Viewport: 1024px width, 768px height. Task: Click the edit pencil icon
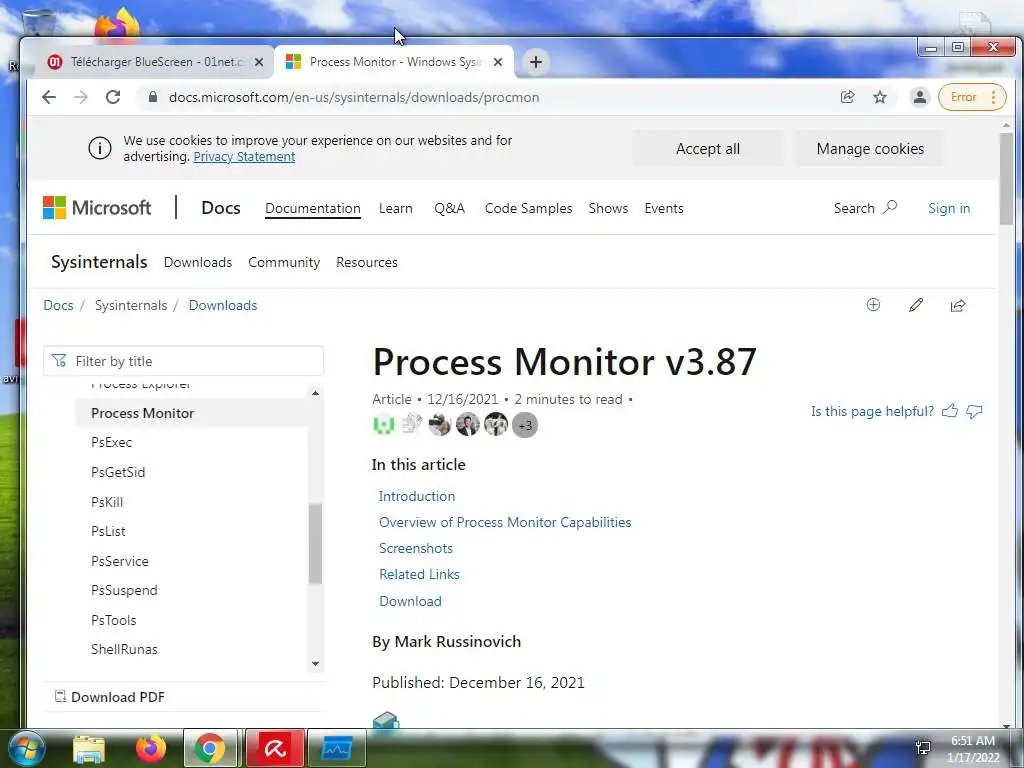916,305
